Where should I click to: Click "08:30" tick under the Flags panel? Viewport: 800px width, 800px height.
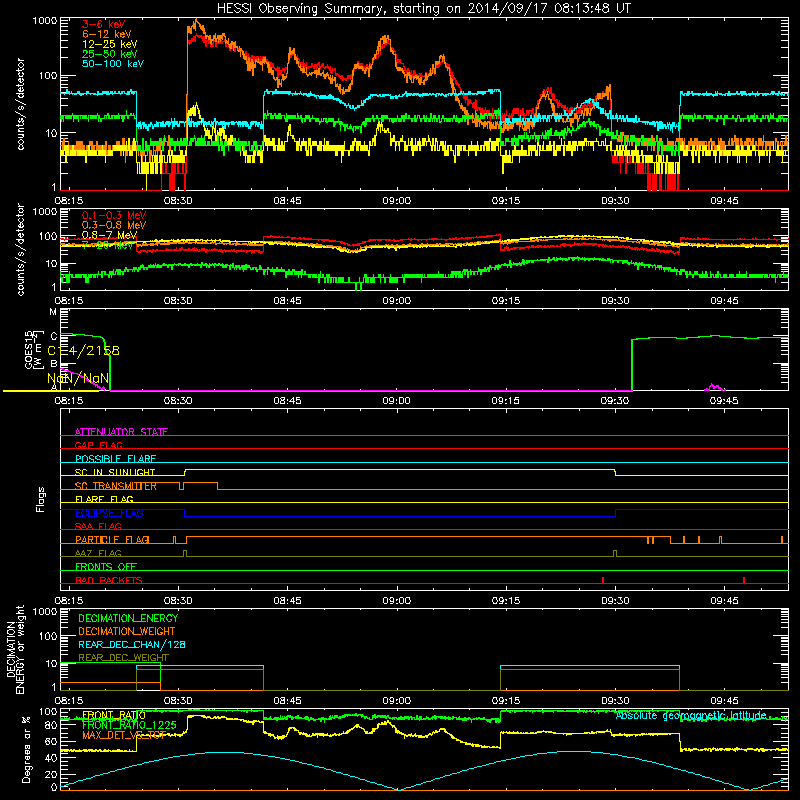[x=178, y=601]
